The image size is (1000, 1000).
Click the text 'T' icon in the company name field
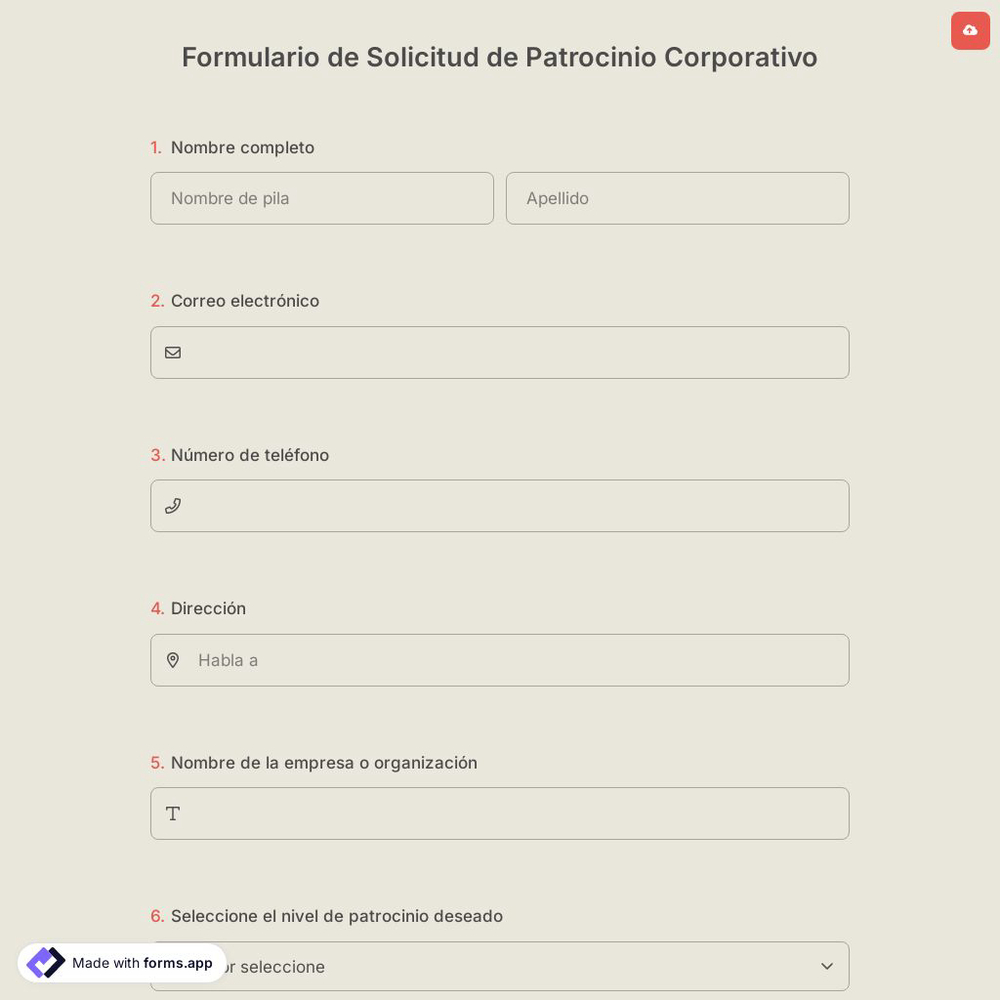173,813
